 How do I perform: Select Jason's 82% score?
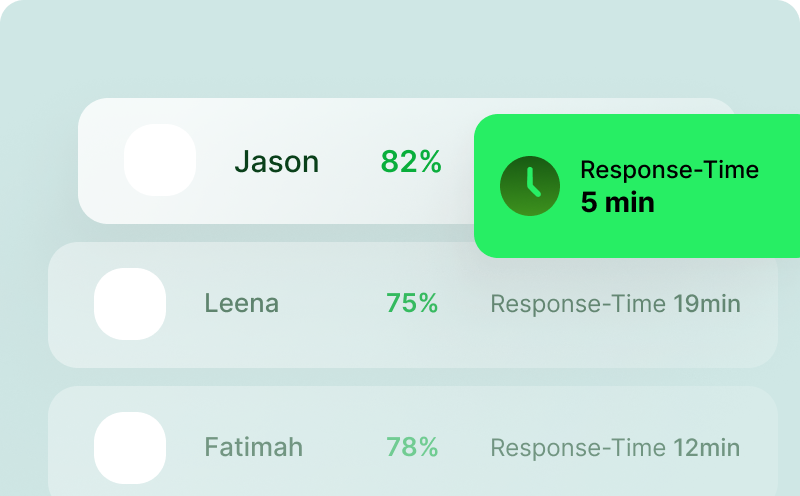pyautogui.click(x=411, y=162)
